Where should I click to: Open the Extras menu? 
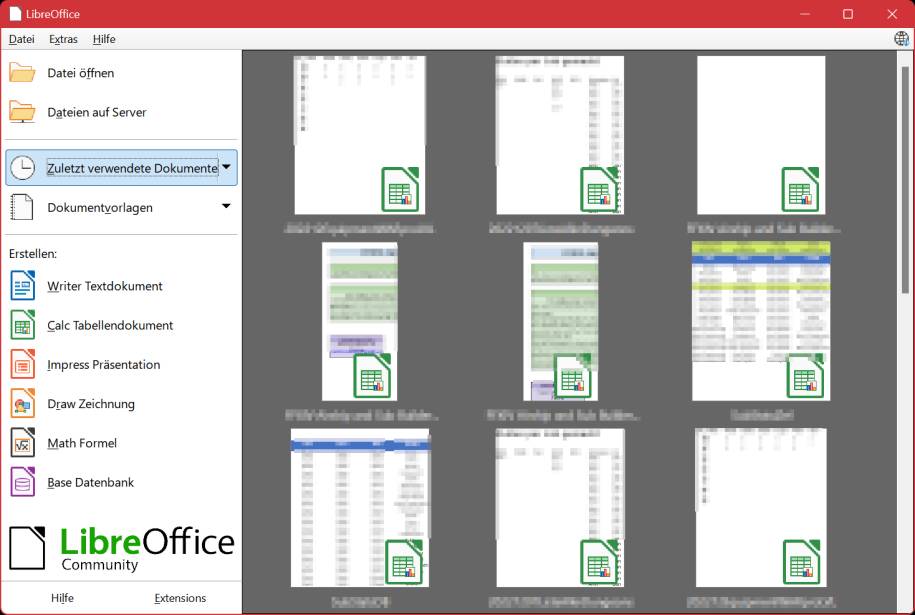[63, 39]
